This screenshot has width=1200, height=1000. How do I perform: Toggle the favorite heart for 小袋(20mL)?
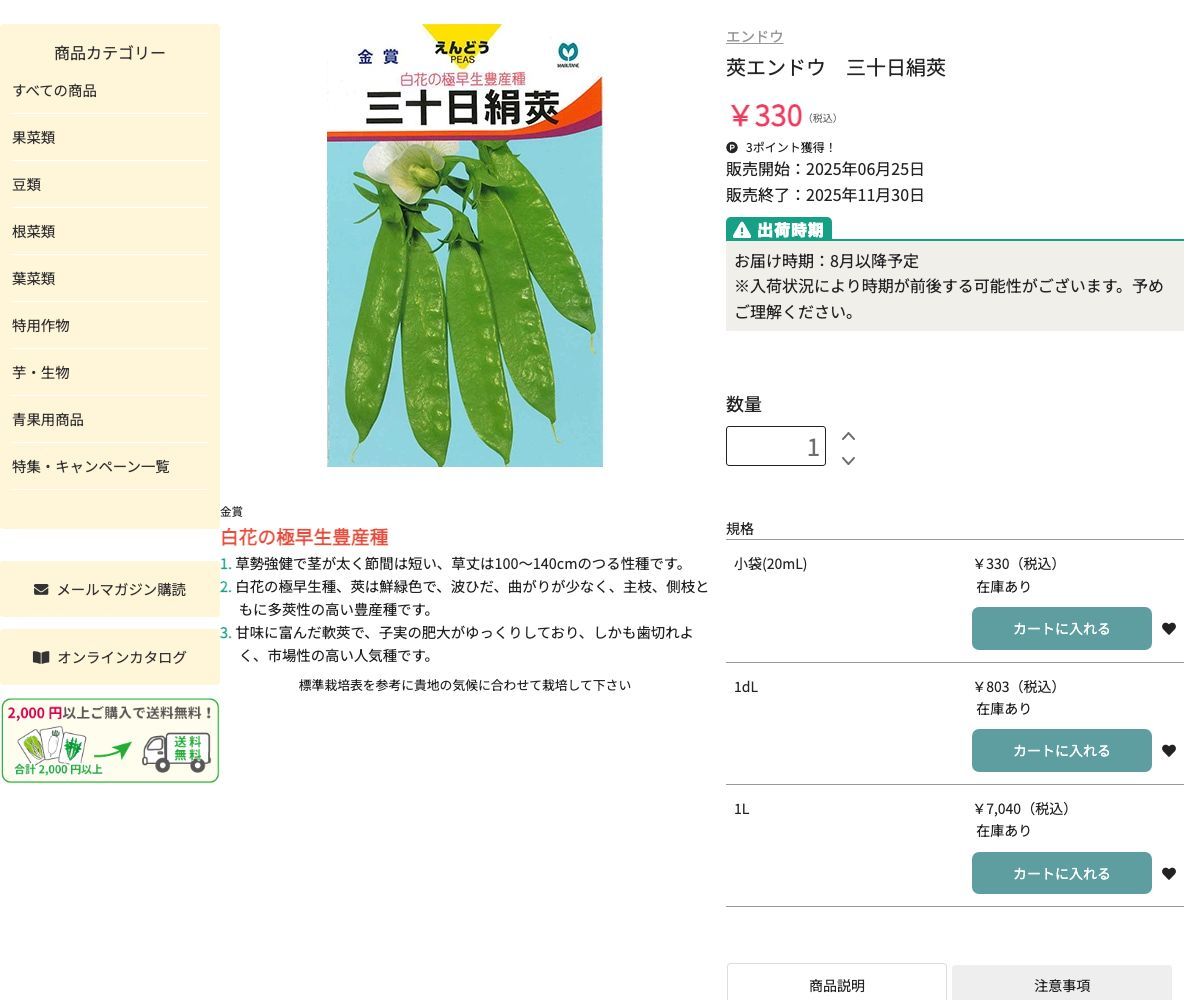pos(1169,628)
